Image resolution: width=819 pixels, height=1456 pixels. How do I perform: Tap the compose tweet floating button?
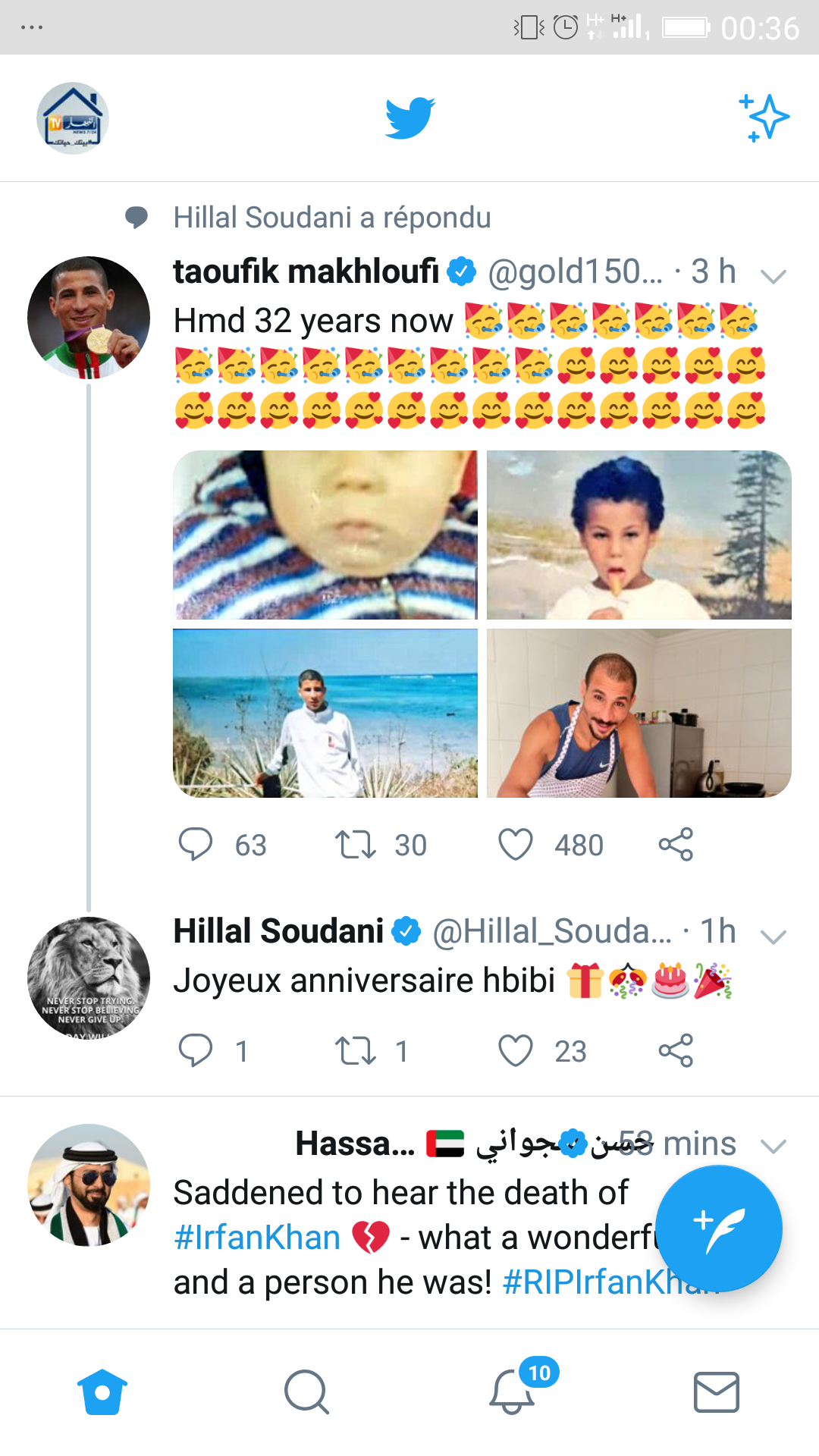point(718,1228)
